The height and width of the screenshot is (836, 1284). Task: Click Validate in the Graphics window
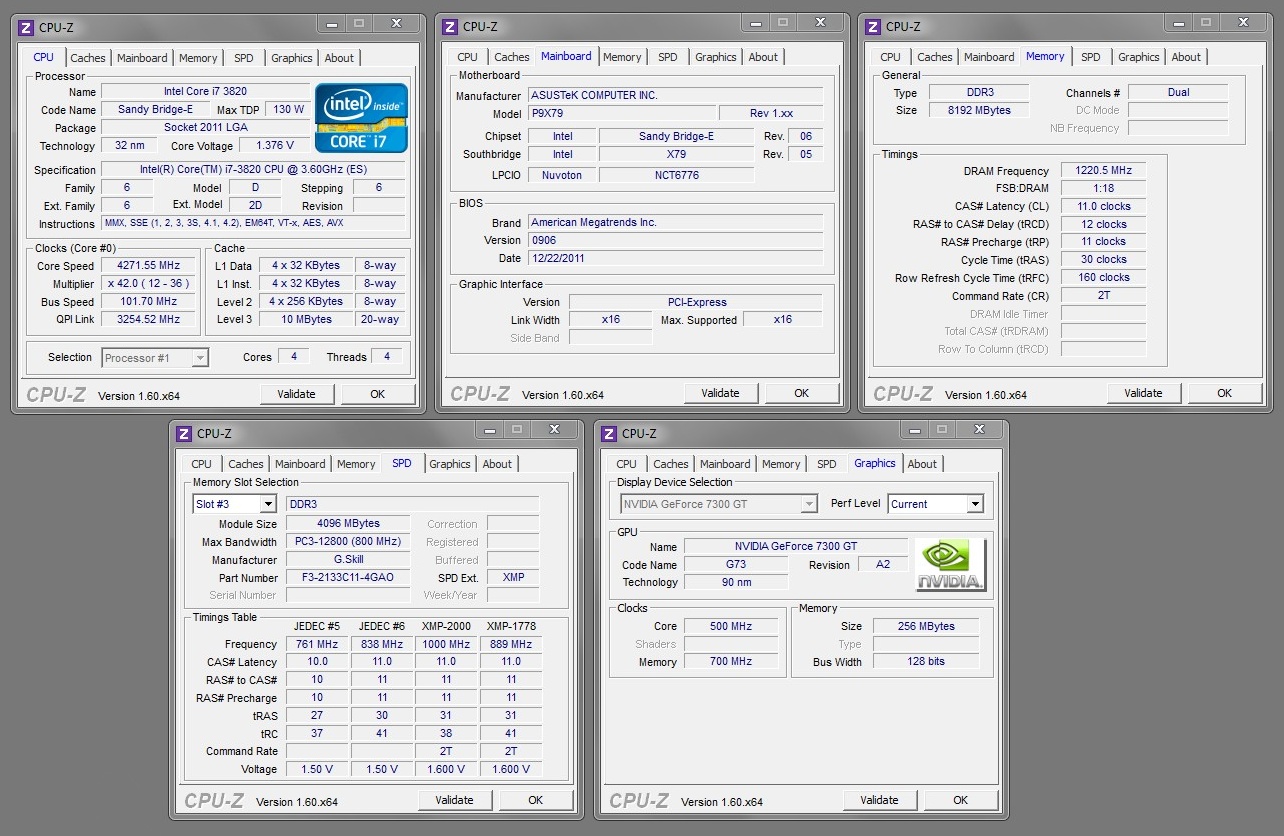(x=879, y=800)
